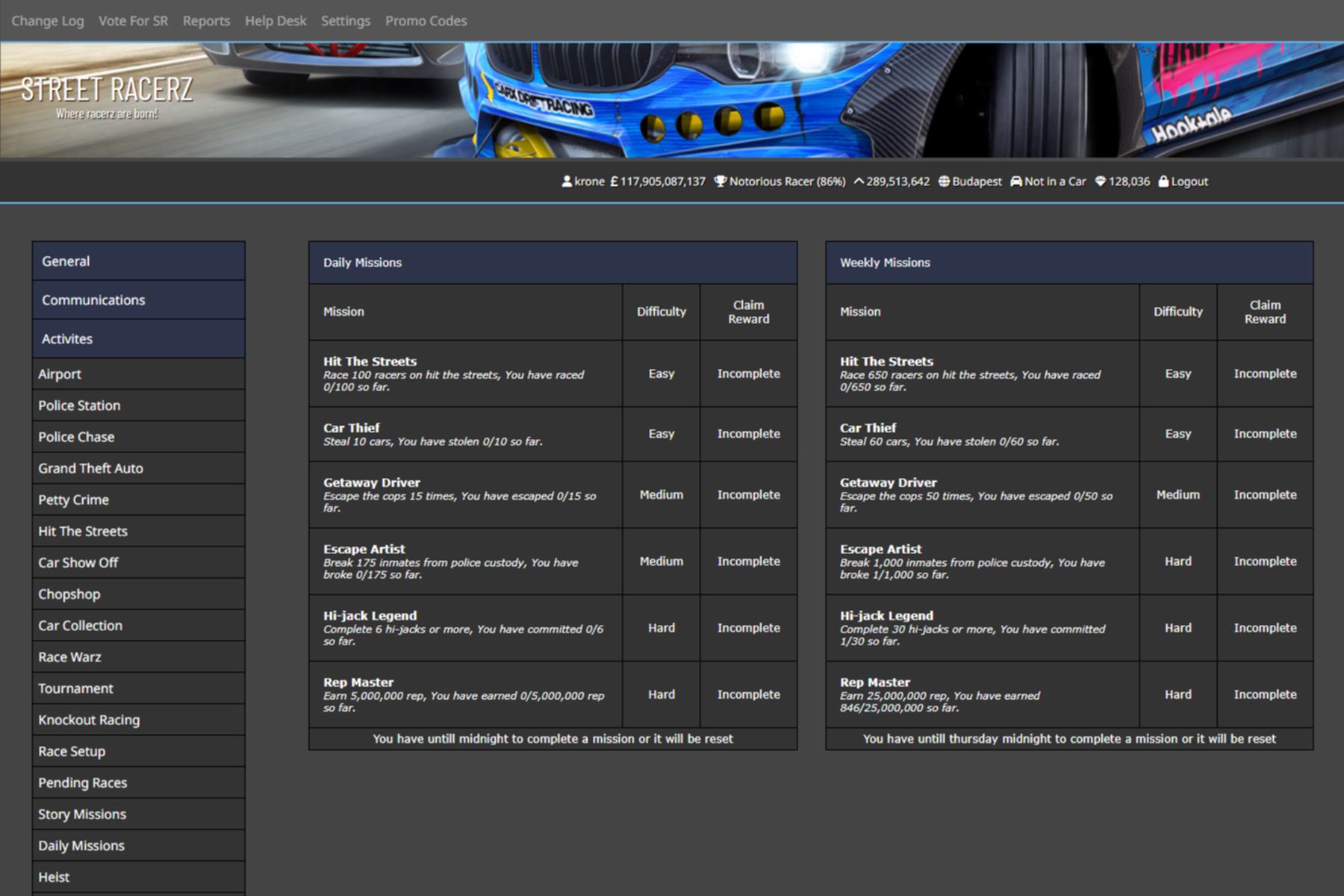1344x896 pixels.
Task: Click Incomplete for weekly Hi-jack Legend mission
Action: click(1265, 628)
